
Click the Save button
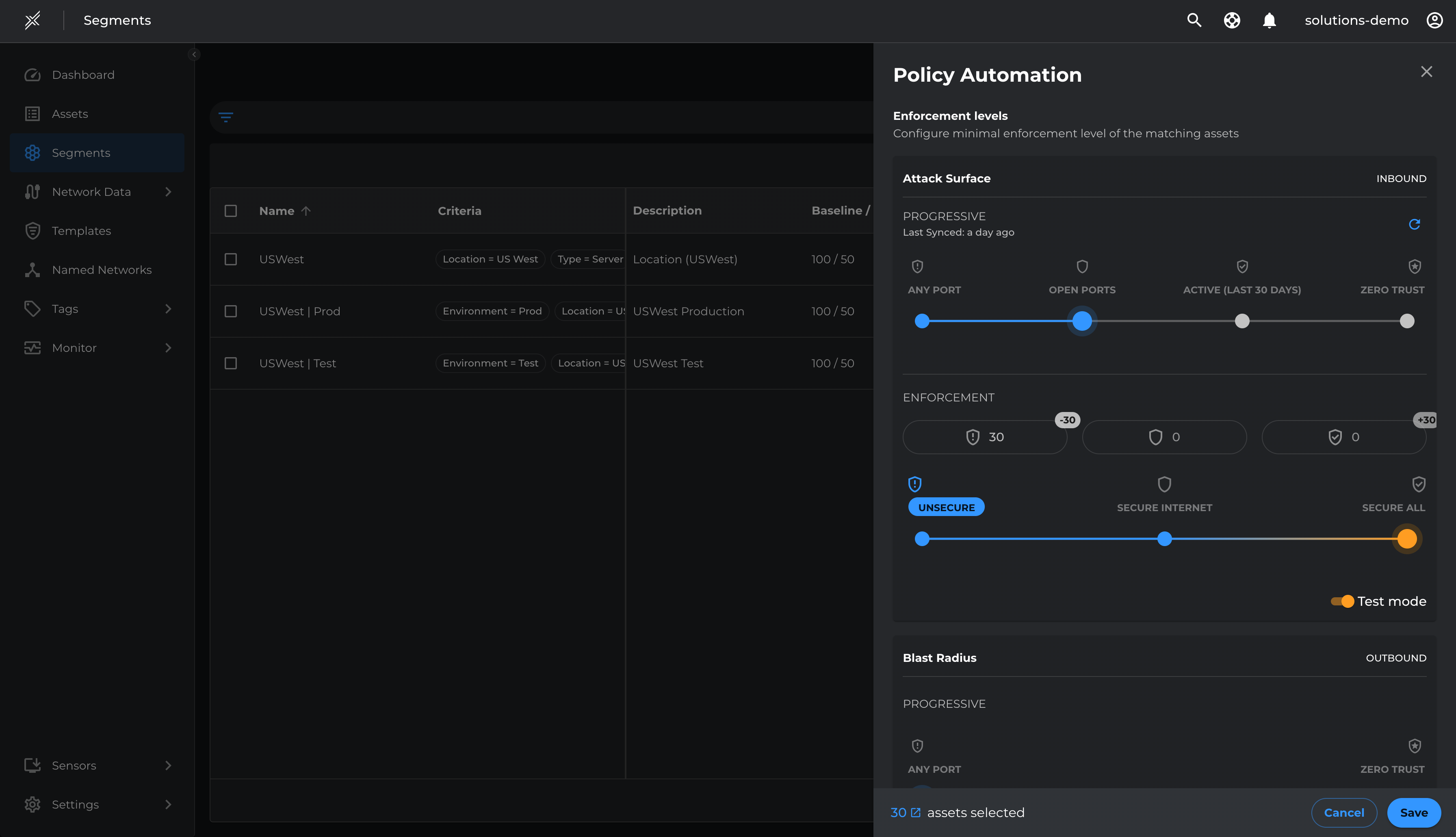pyautogui.click(x=1413, y=812)
